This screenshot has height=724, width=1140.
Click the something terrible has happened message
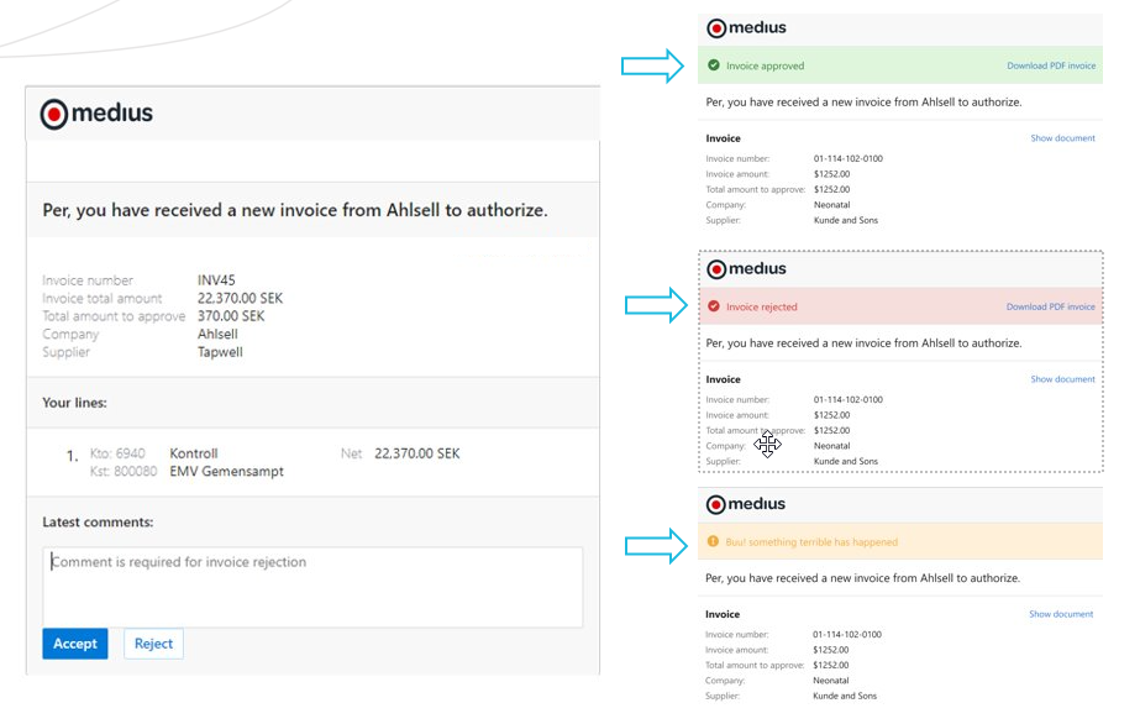point(811,542)
